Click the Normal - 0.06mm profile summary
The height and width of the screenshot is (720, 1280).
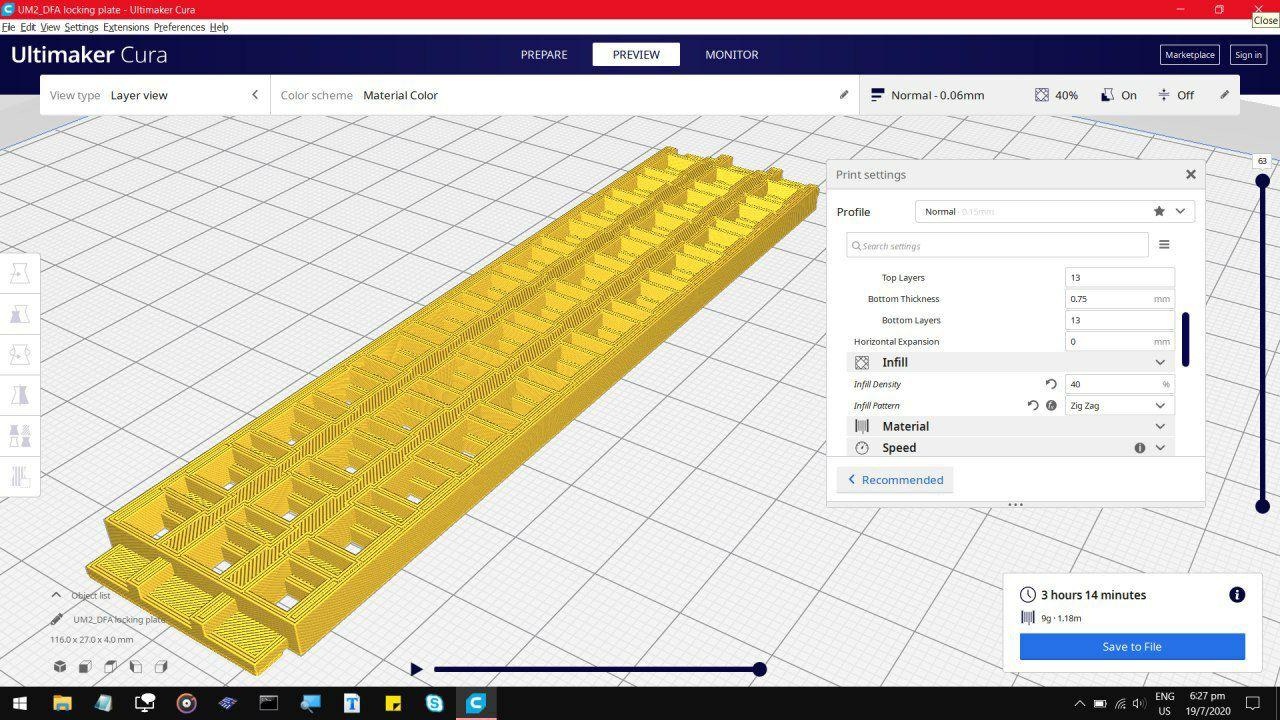click(x=927, y=95)
